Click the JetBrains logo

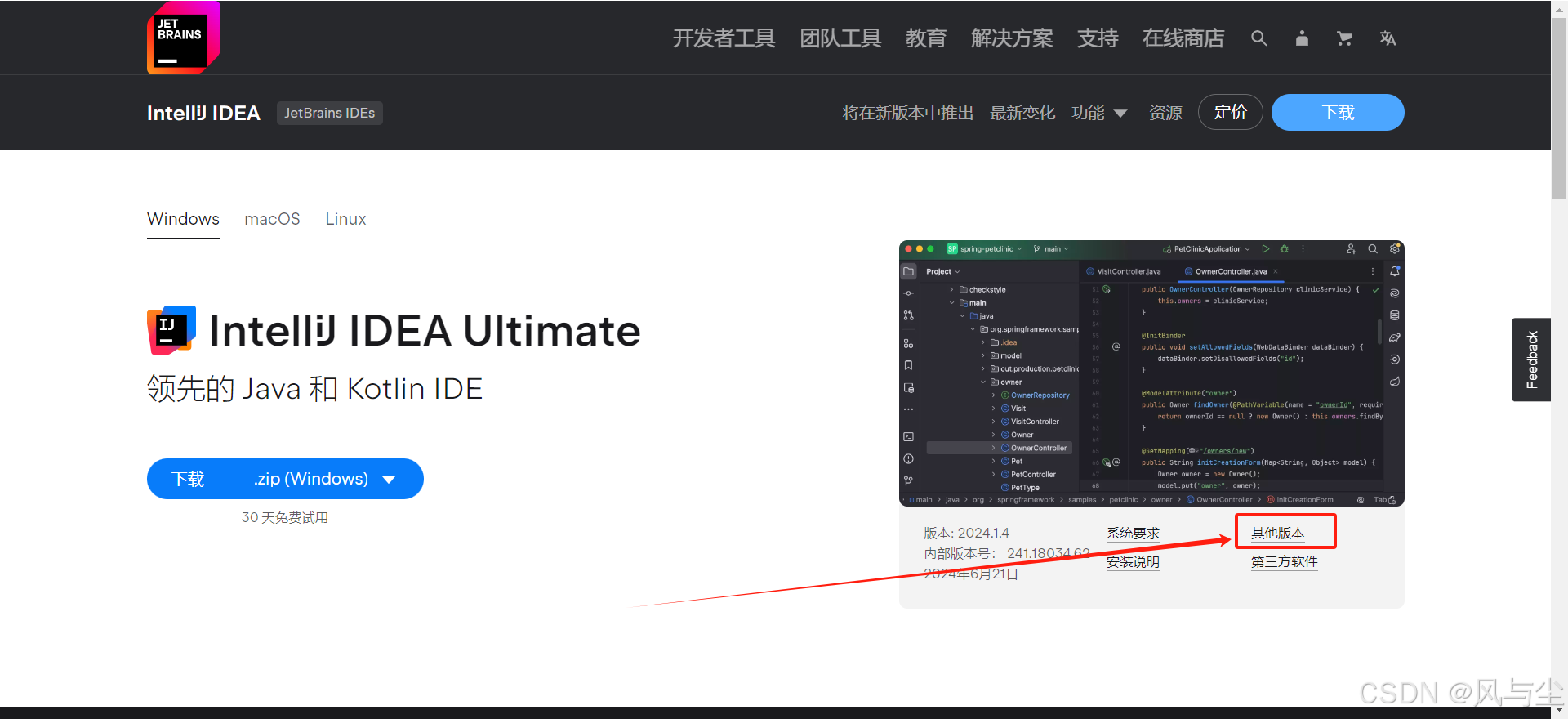(183, 38)
